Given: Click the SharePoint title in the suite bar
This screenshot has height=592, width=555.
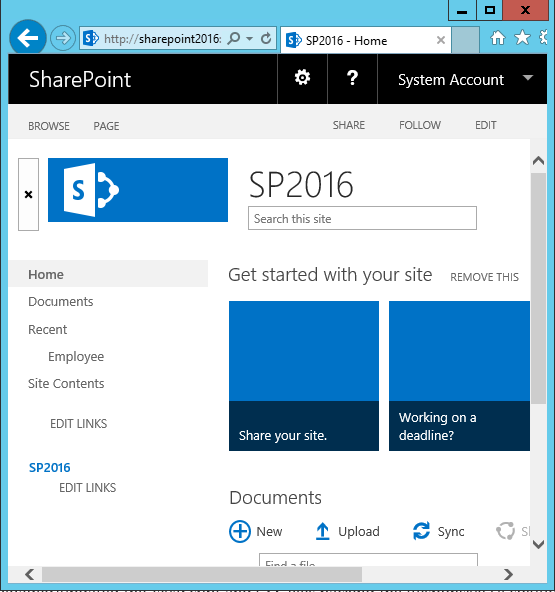Looking at the screenshot, I should pyautogui.click(x=80, y=80).
